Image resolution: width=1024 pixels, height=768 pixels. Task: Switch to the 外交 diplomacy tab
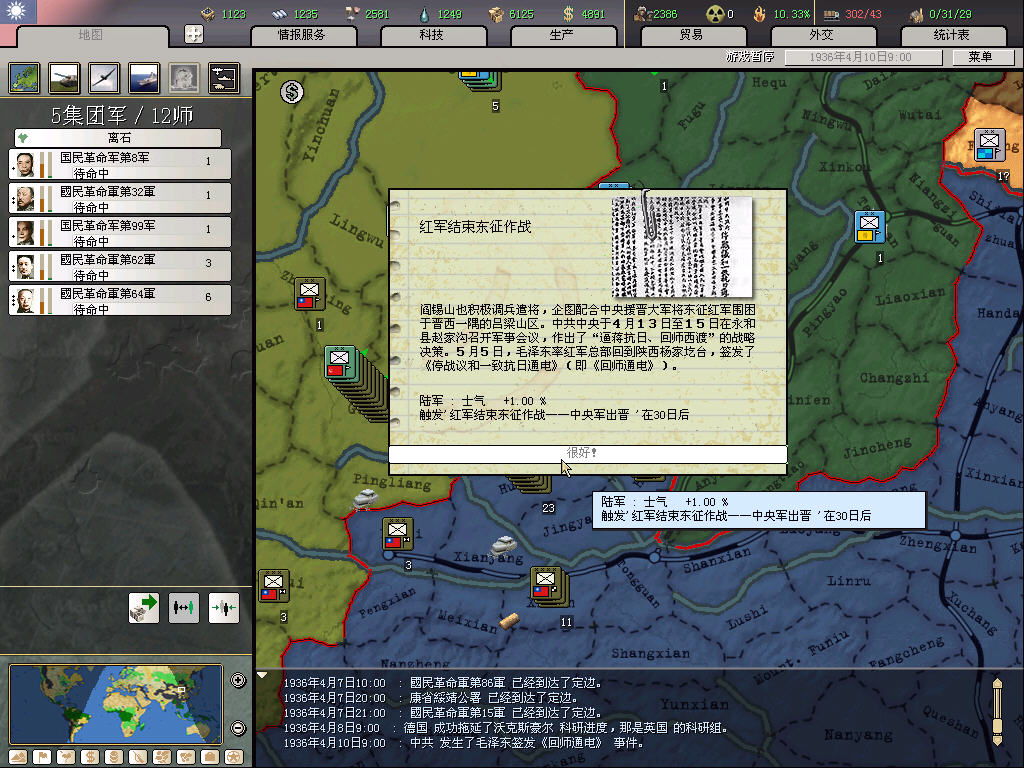[821, 35]
